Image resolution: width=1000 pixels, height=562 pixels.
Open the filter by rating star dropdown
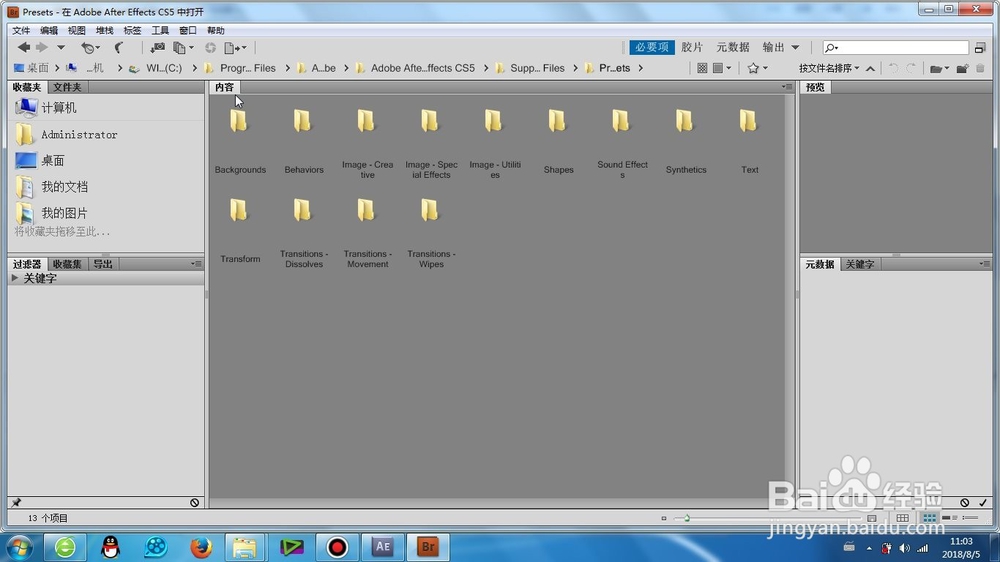757,68
